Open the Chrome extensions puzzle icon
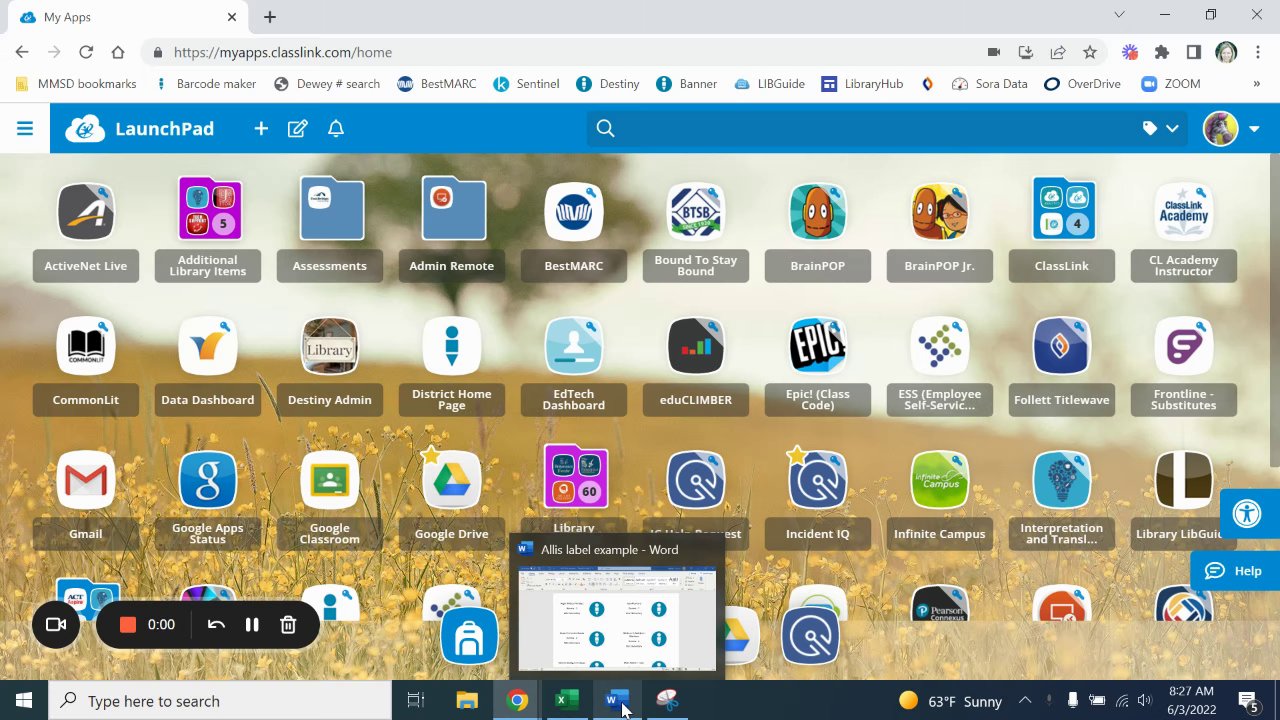The height and width of the screenshot is (720, 1280). tap(1161, 52)
